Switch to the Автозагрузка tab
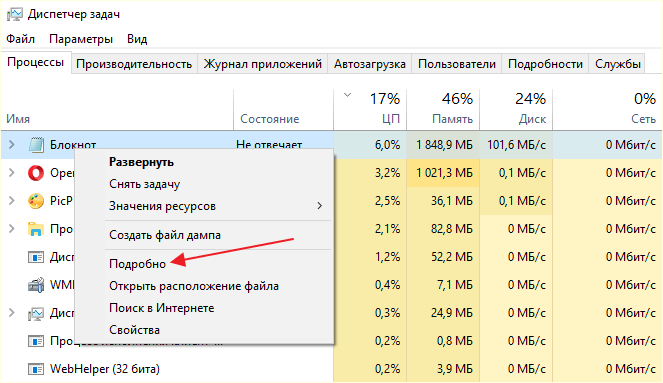 click(370, 64)
